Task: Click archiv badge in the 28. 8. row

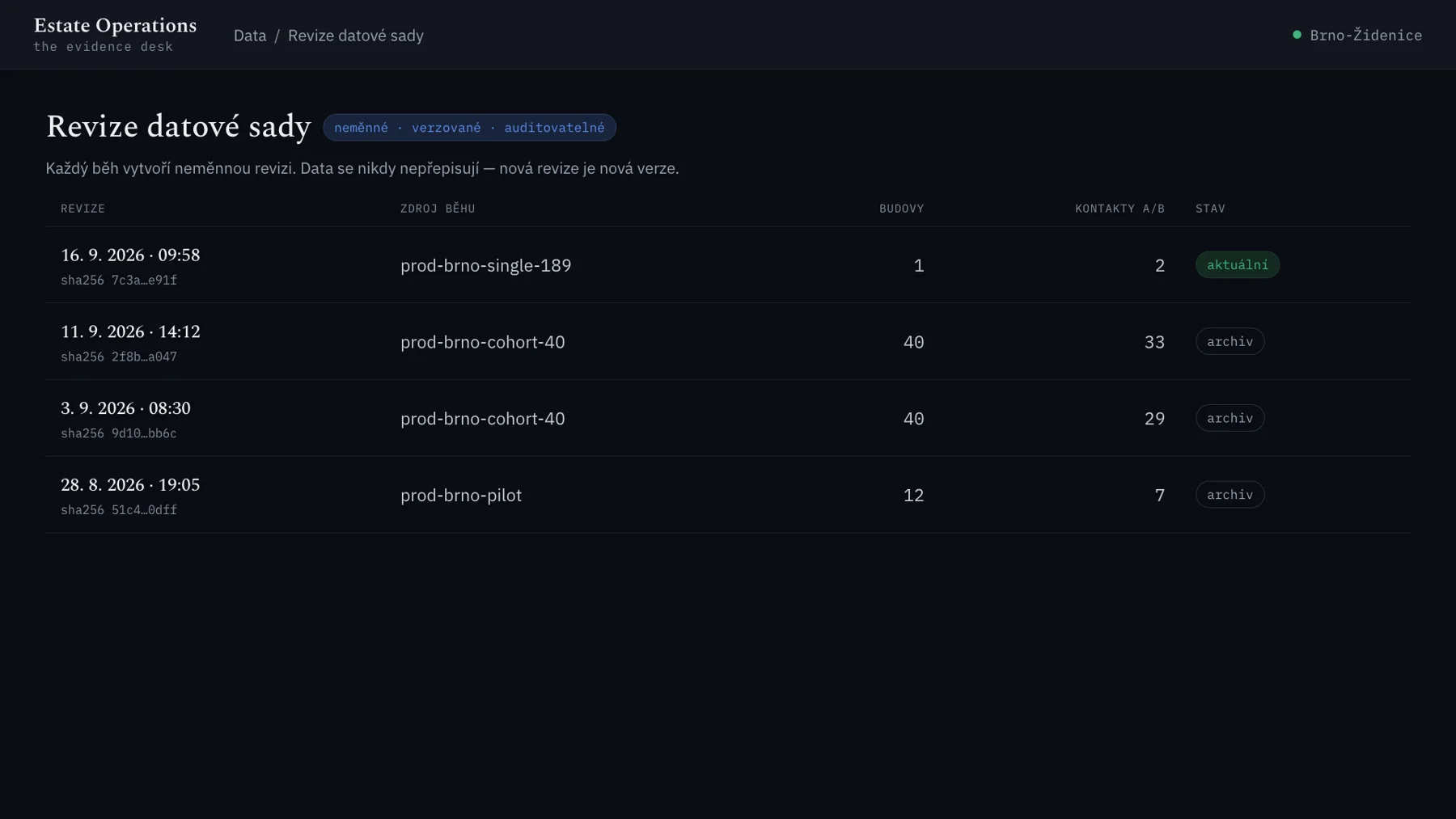Action: (1230, 495)
